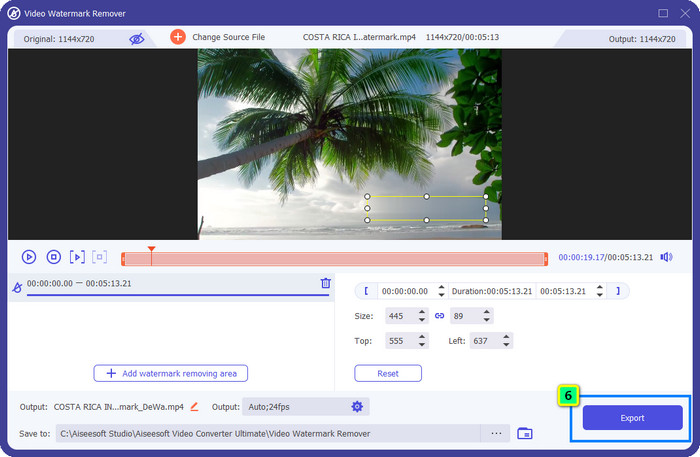Stop the video playback
The width and height of the screenshot is (700, 457).
(54, 257)
